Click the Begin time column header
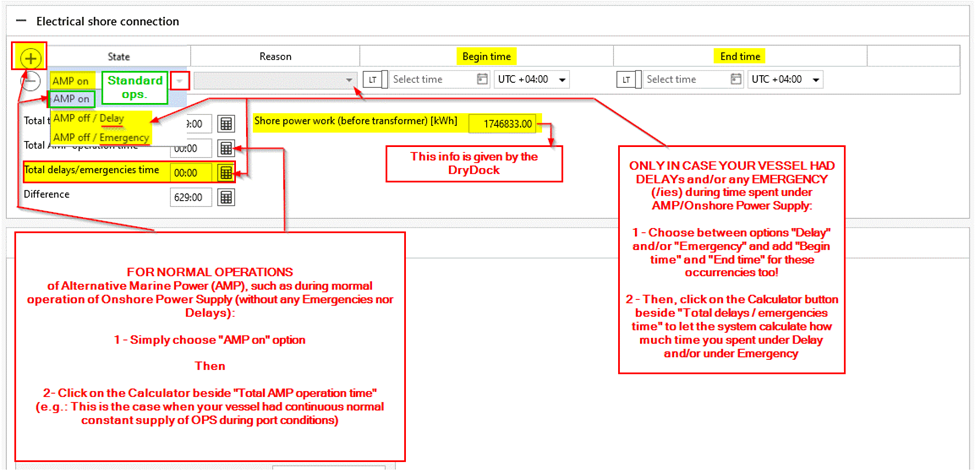Viewport: 975px width, 473px height. (486, 57)
